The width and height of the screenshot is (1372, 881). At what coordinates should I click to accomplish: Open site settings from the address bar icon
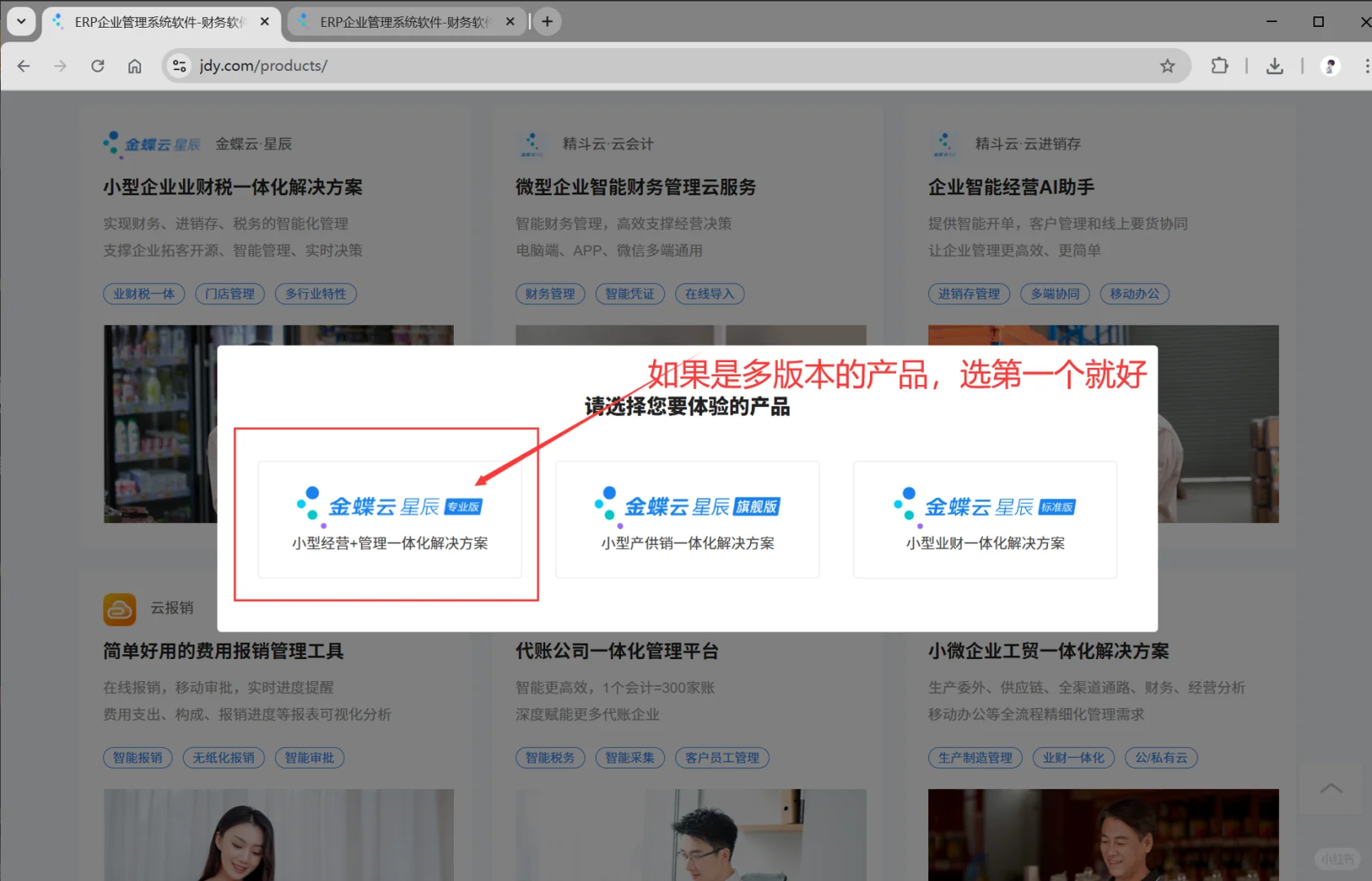pyautogui.click(x=179, y=65)
